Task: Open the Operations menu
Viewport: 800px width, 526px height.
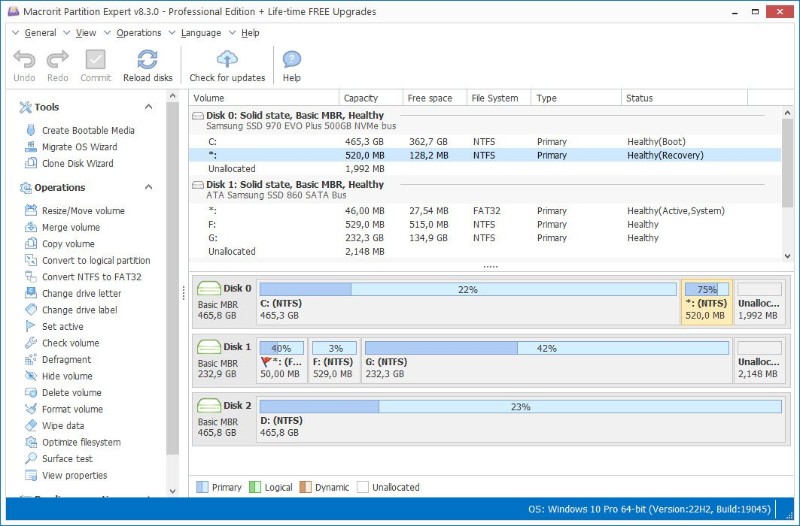Action: click(139, 33)
